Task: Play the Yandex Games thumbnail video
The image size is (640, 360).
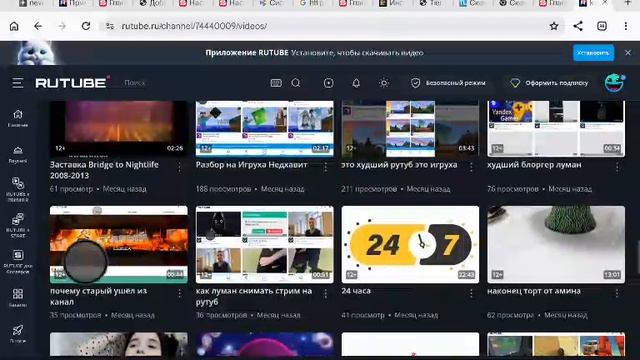Action: 556,129
